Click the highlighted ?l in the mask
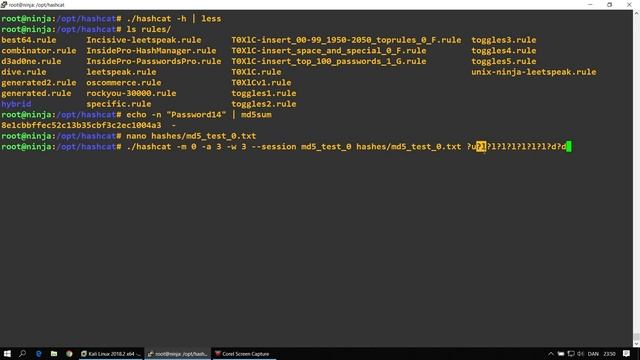Viewport: 640px width, 360px height. point(481,146)
